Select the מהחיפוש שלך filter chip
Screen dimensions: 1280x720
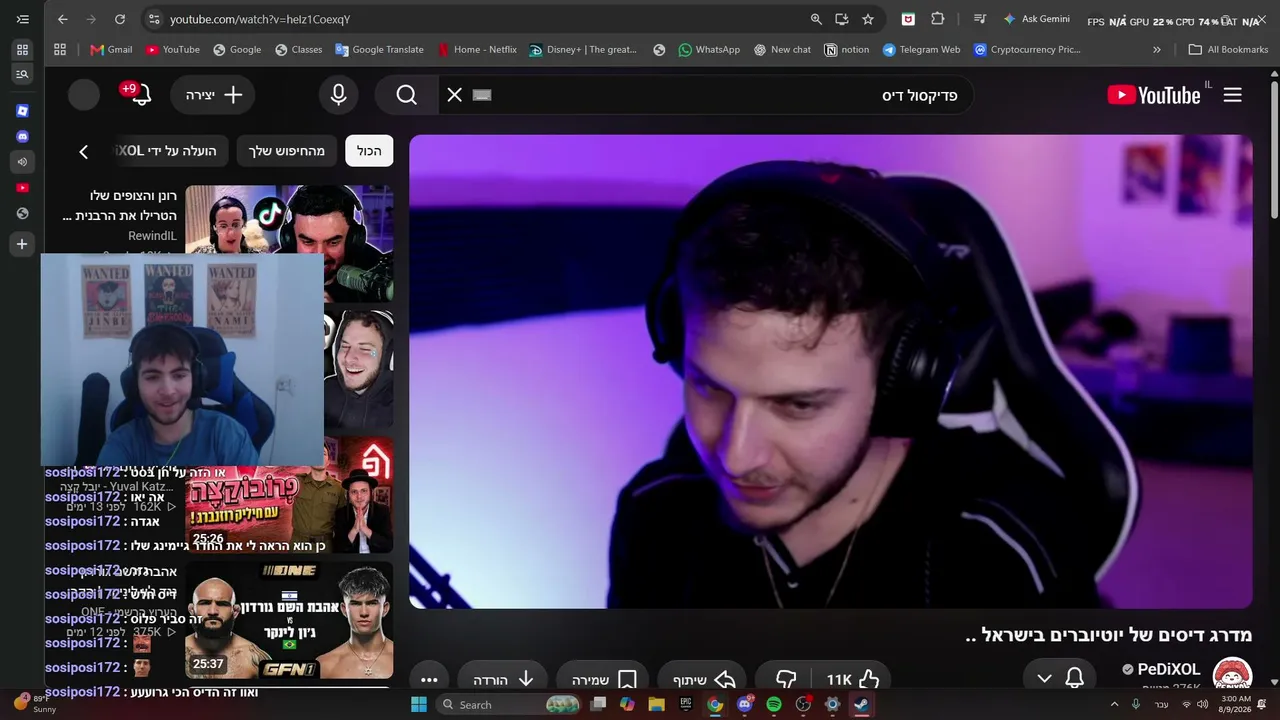287,151
